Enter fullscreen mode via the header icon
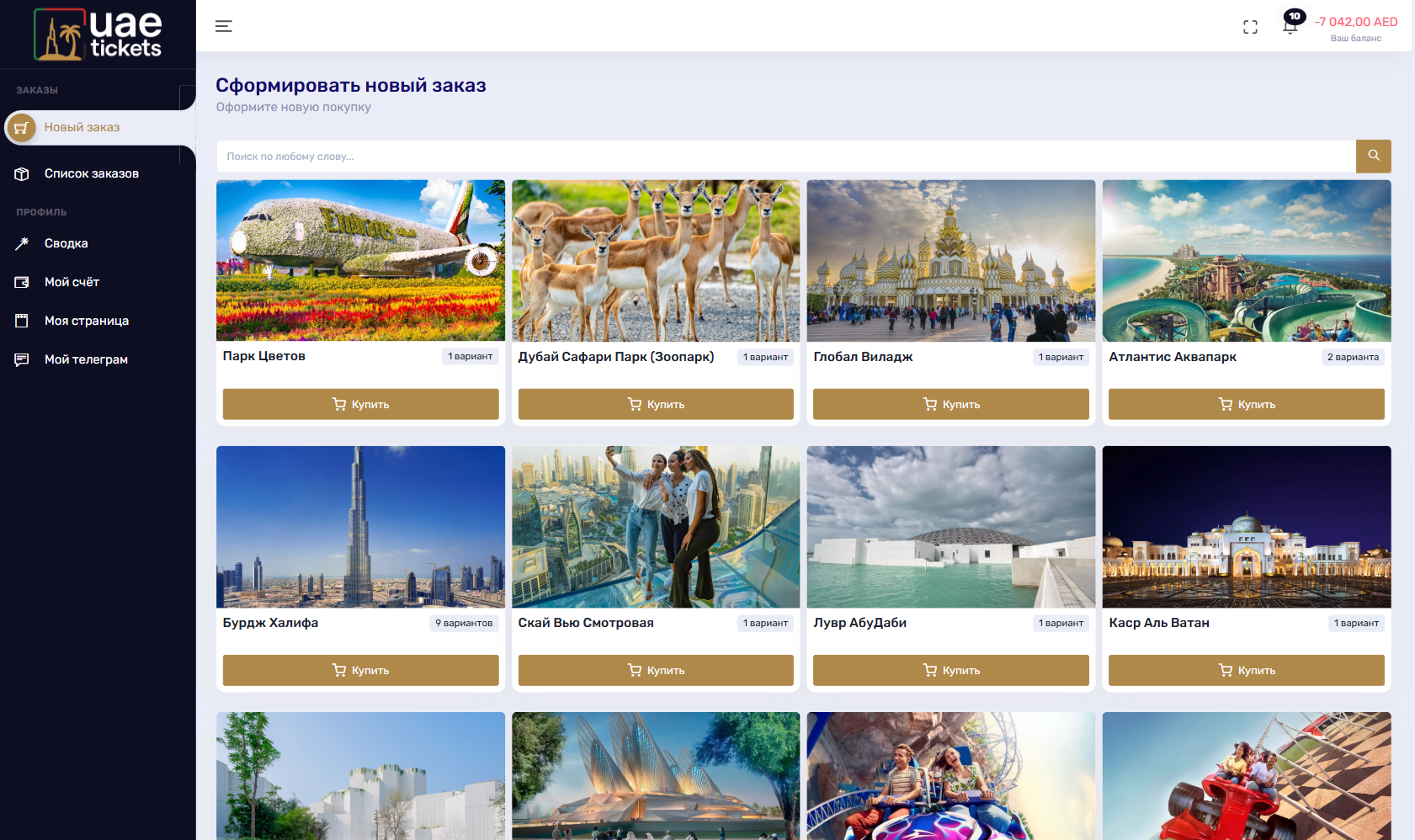Image resolution: width=1415 pixels, height=840 pixels. pyautogui.click(x=1250, y=27)
